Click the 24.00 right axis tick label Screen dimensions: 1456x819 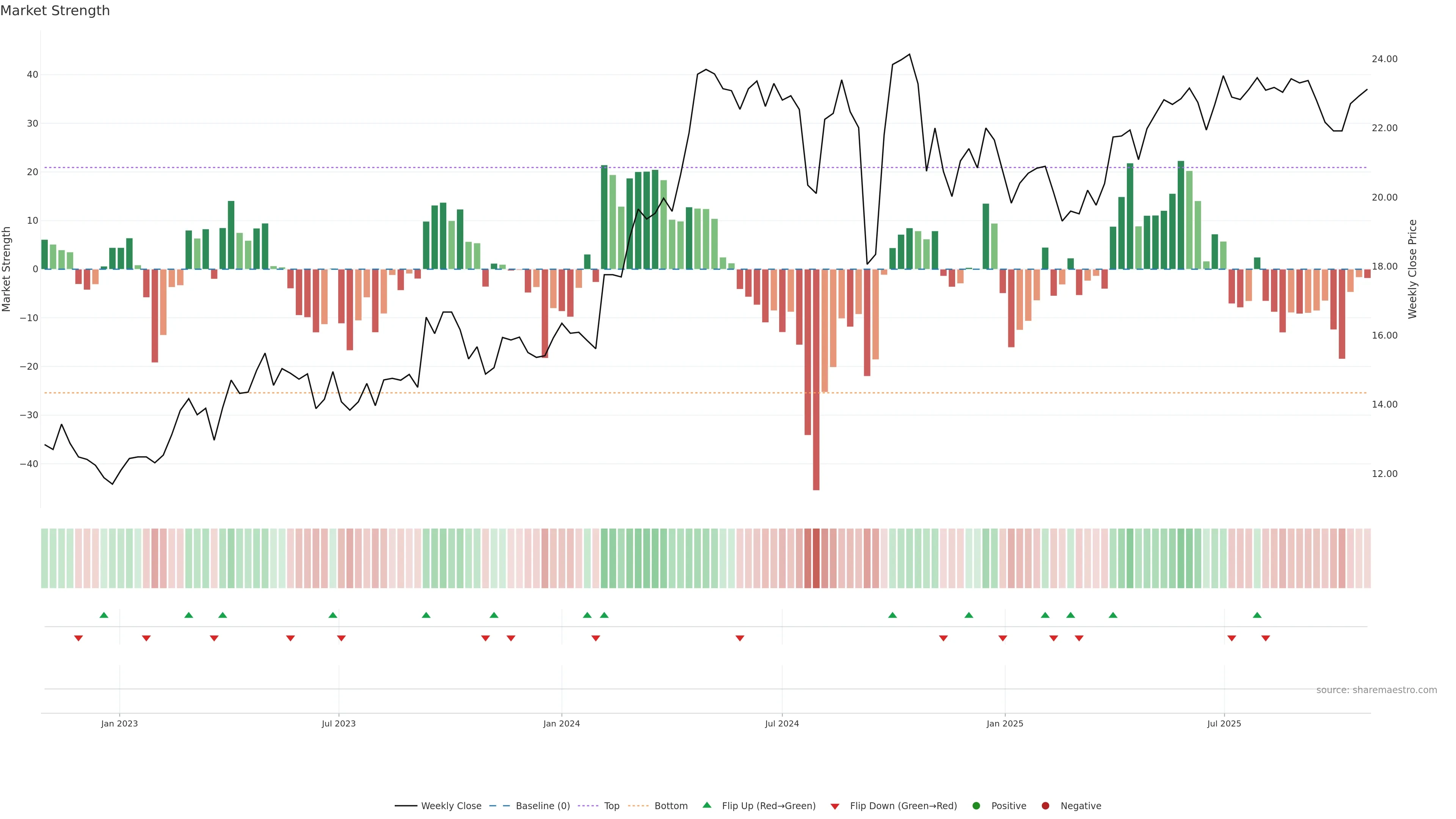pos(1384,59)
